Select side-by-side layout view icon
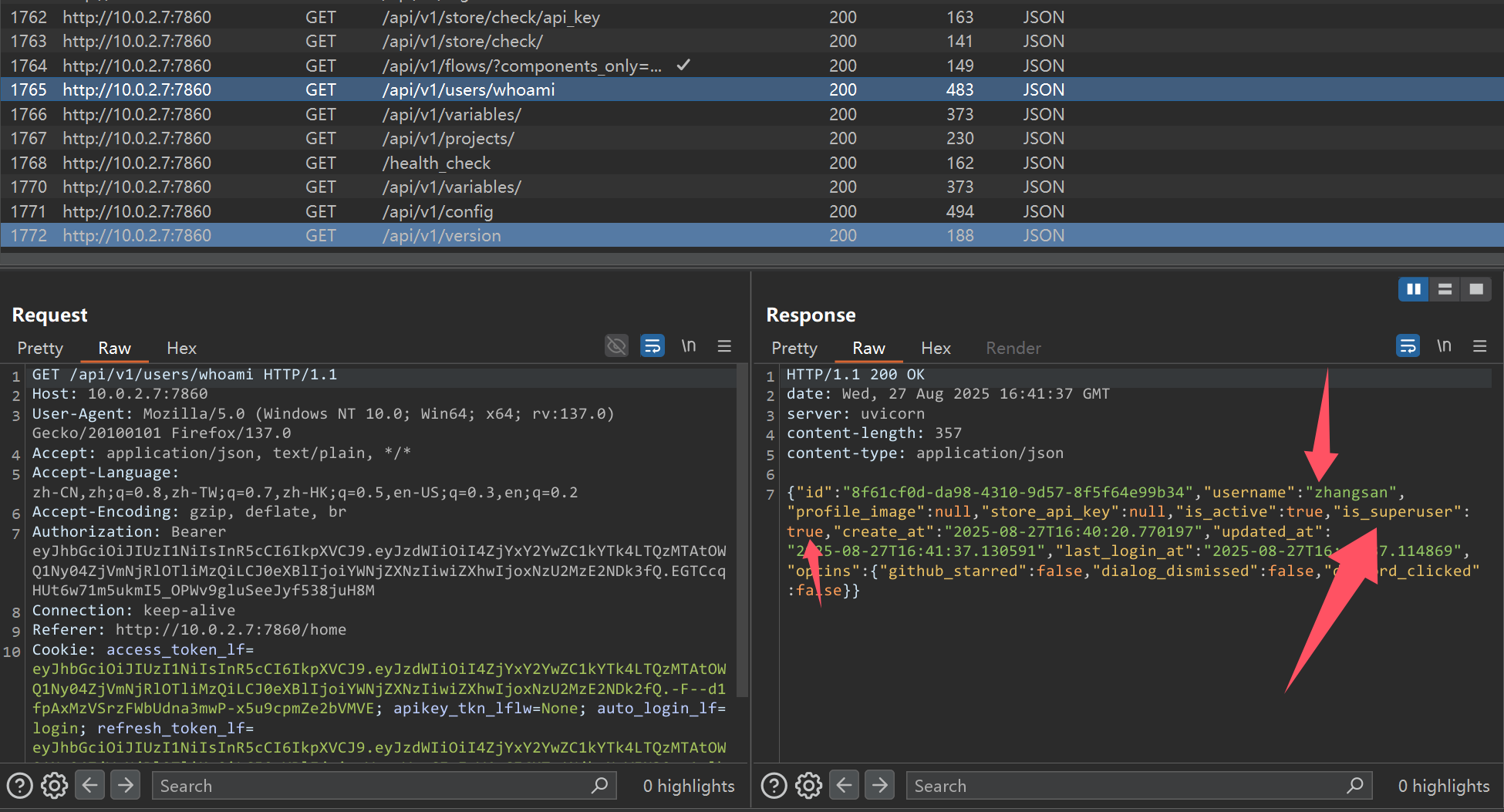The width and height of the screenshot is (1504, 812). (1413, 289)
